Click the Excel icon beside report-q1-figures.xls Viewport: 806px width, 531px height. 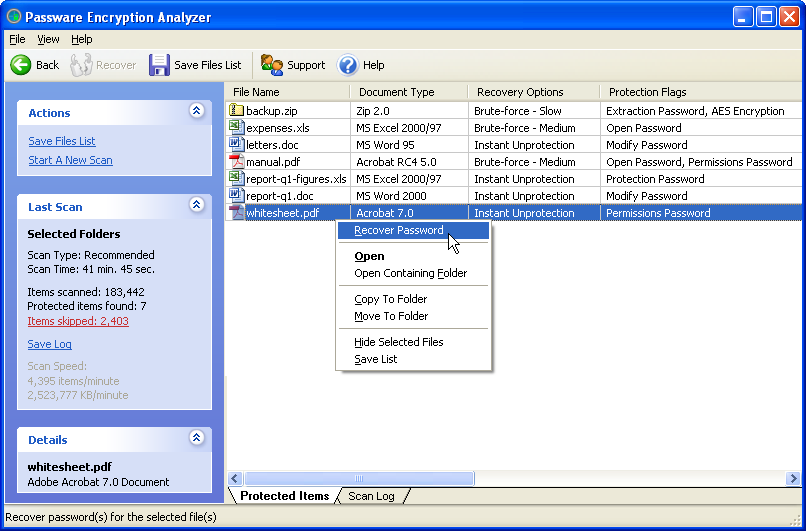(x=236, y=179)
